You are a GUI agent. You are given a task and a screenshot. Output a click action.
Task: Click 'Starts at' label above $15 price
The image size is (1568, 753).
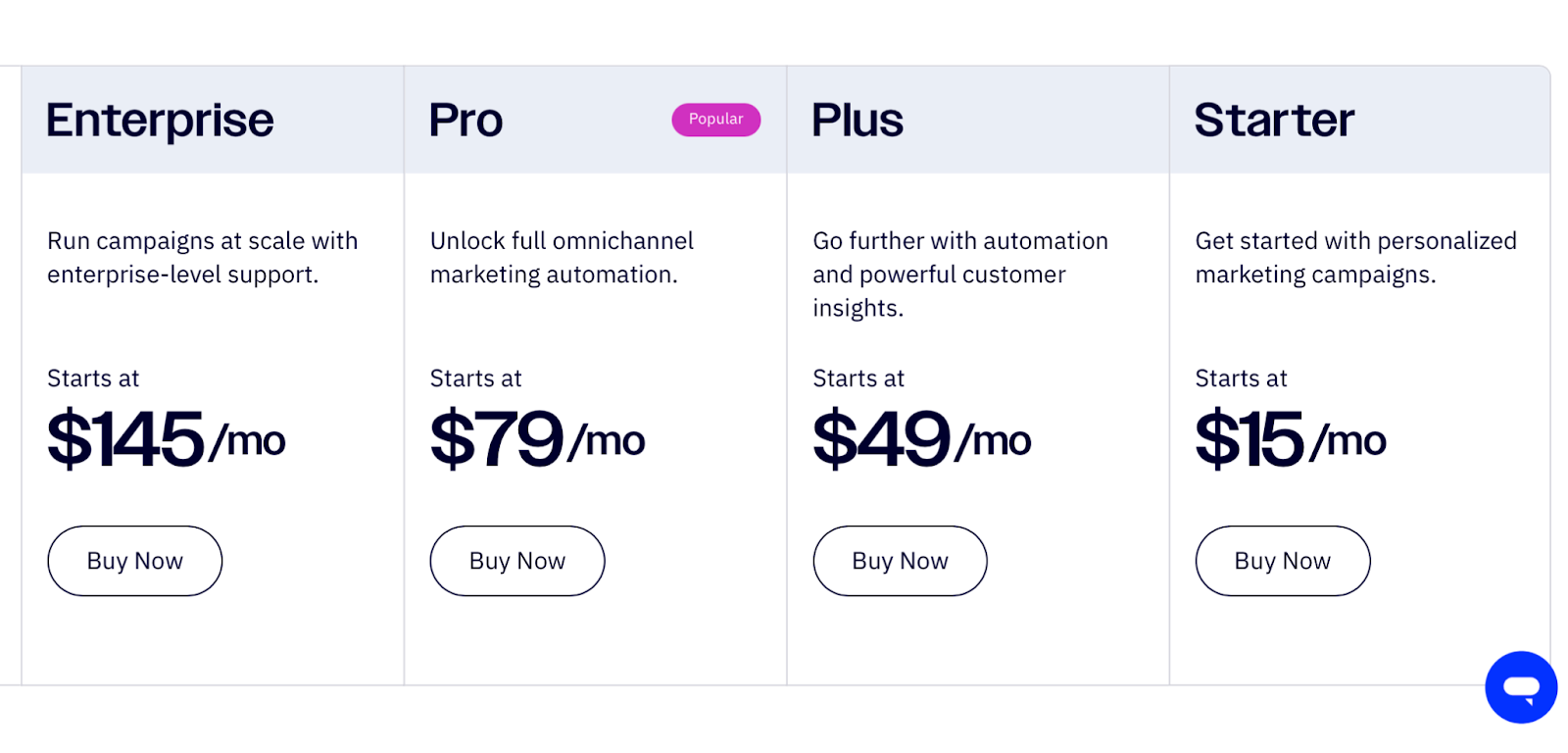[1241, 378]
